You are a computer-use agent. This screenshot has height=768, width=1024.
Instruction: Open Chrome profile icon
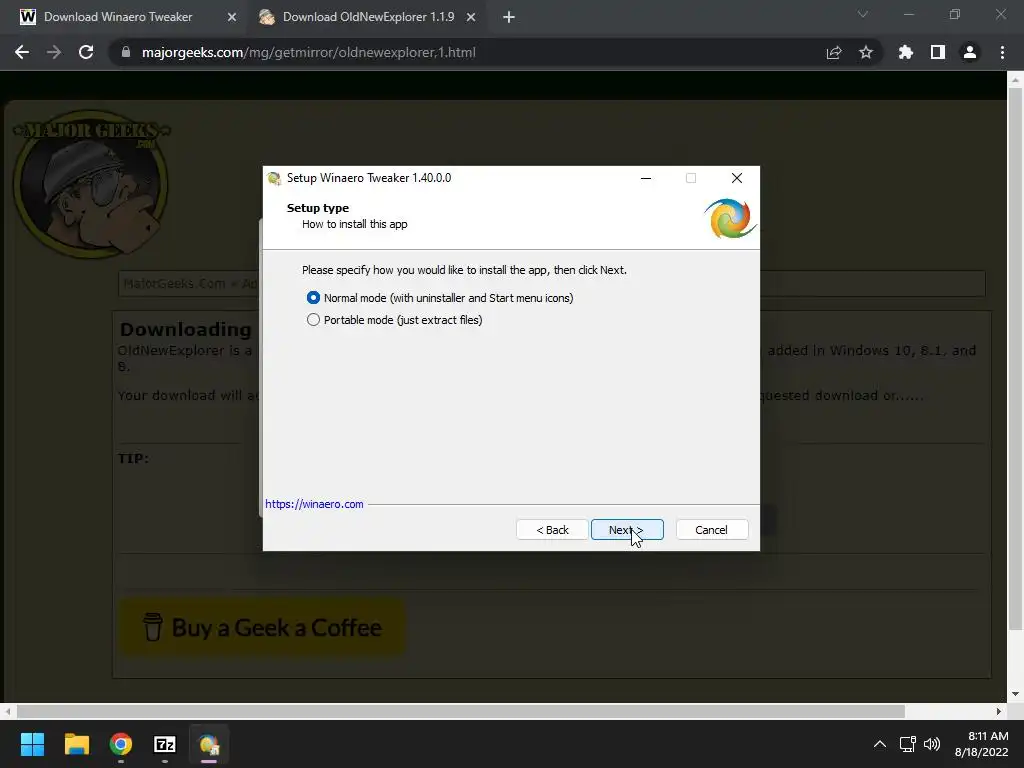(x=970, y=52)
